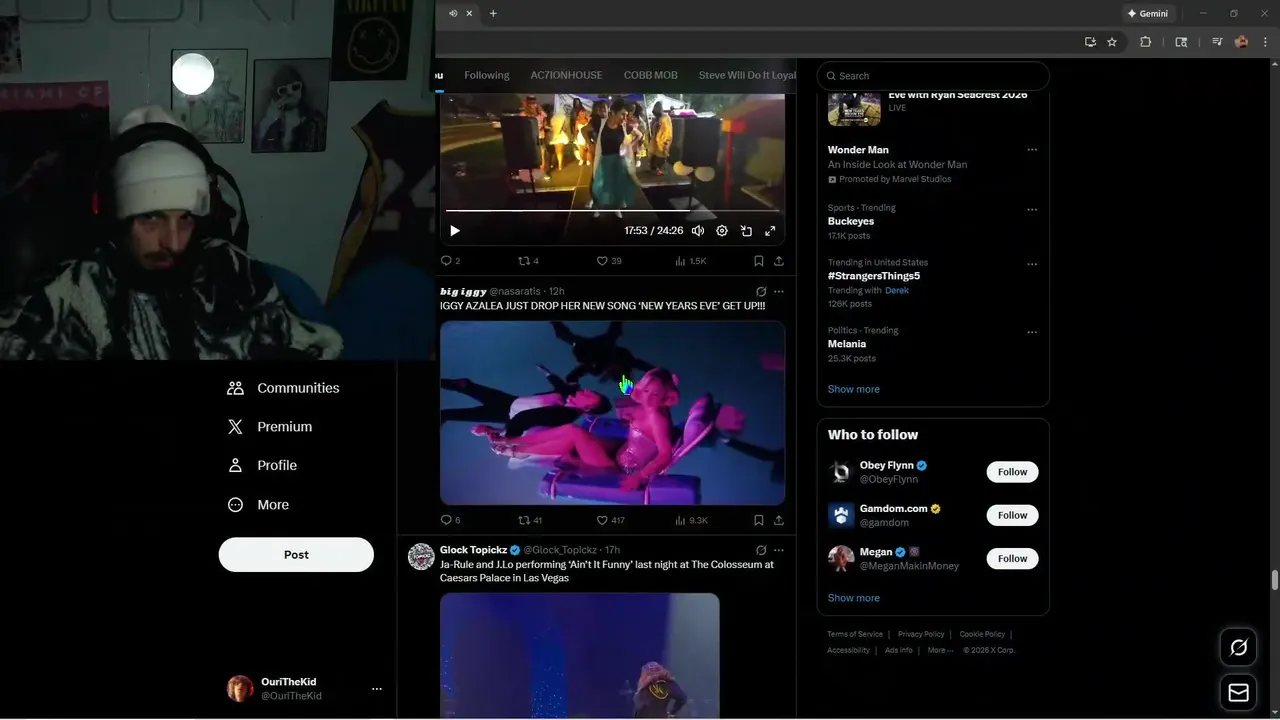The width and height of the screenshot is (1280, 720).
Task: Switch to the COBB MOB tab
Action: click(651, 75)
